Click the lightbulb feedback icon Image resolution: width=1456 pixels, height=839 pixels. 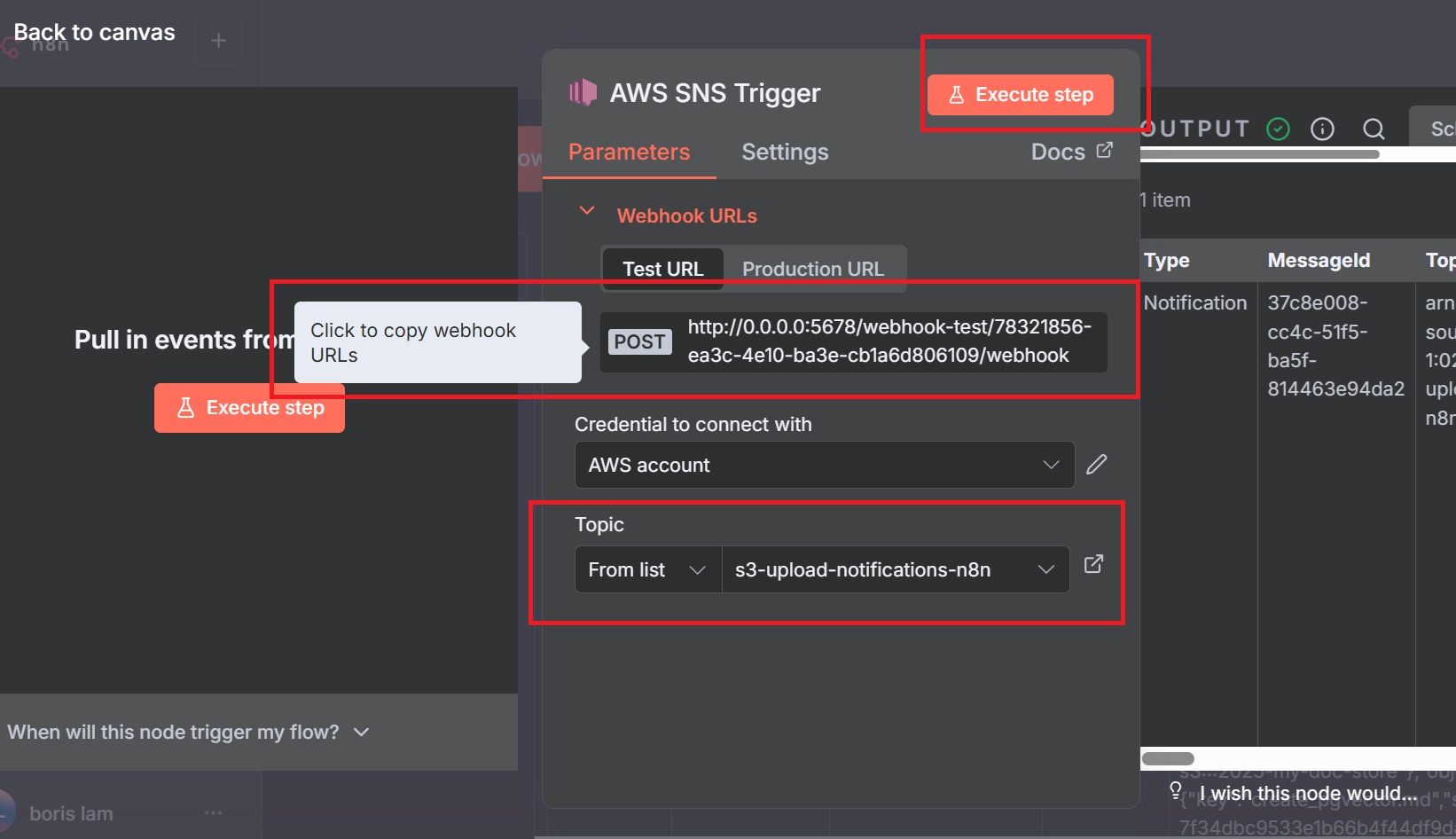[x=1176, y=790]
